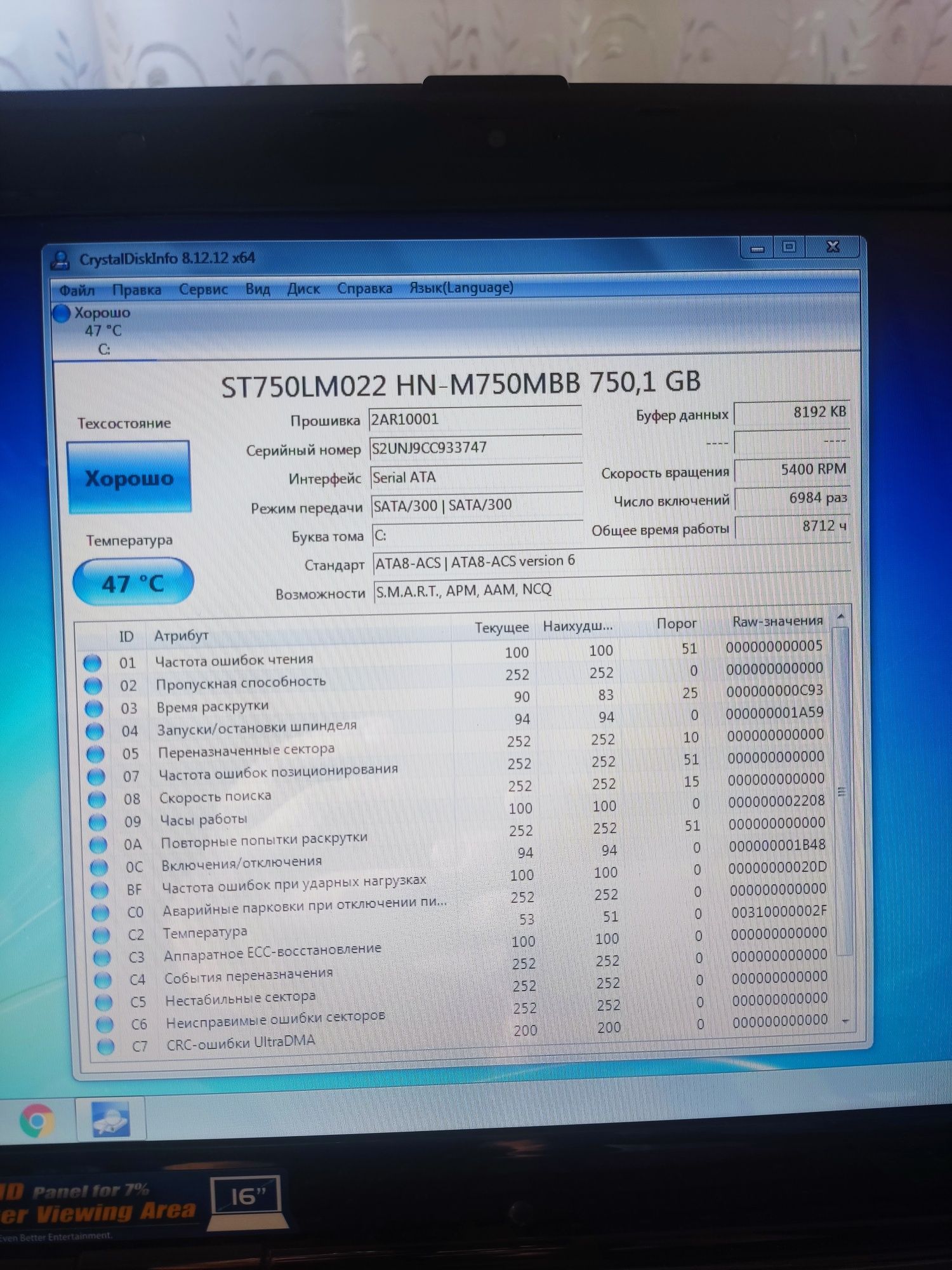Click CrystalDiskInfo taskbar icon
The width and height of the screenshot is (952, 1270).
pyautogui.click(x=110, y=1119)
